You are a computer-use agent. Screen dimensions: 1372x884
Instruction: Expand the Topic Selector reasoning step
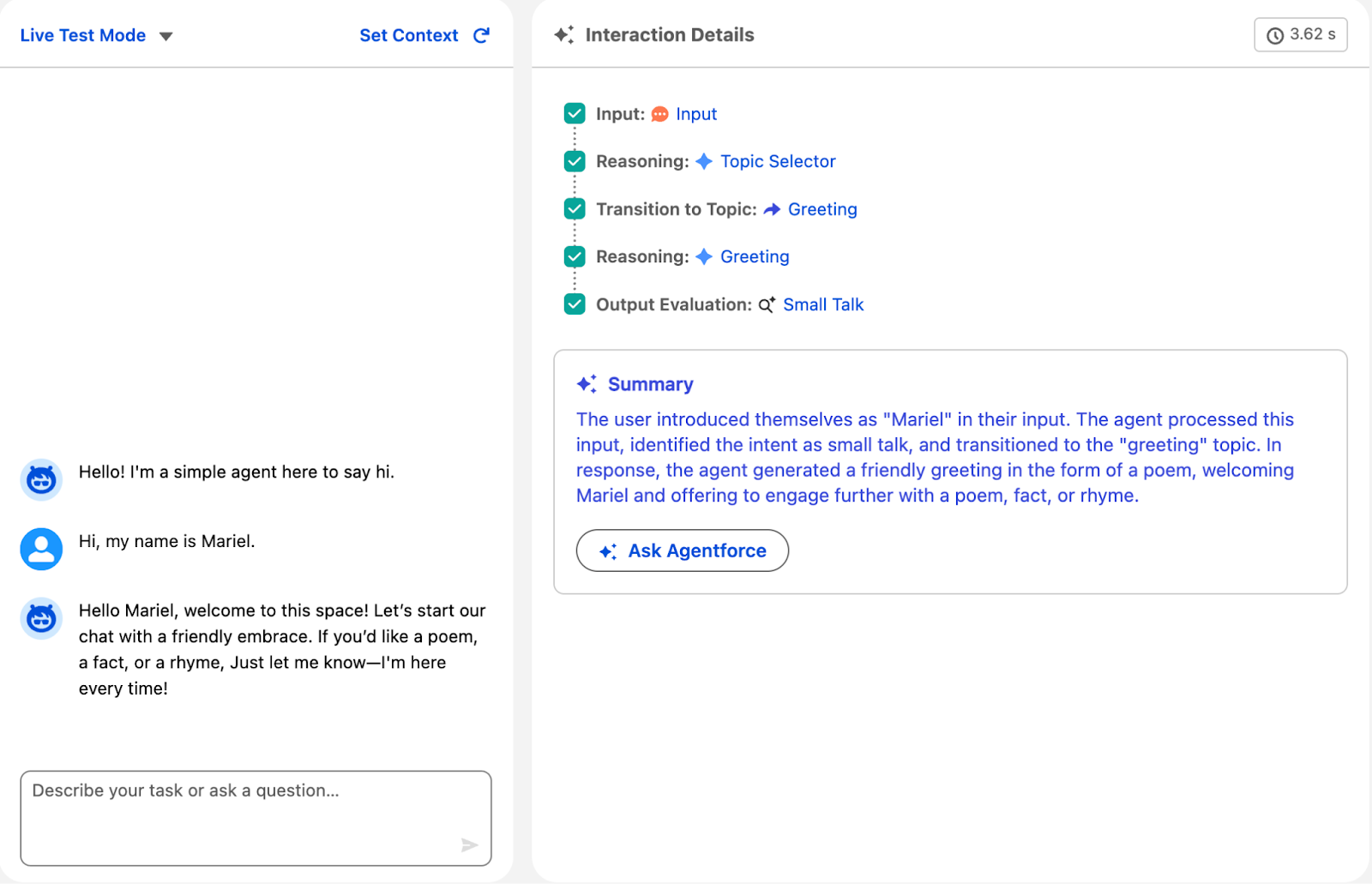[777, 161]
